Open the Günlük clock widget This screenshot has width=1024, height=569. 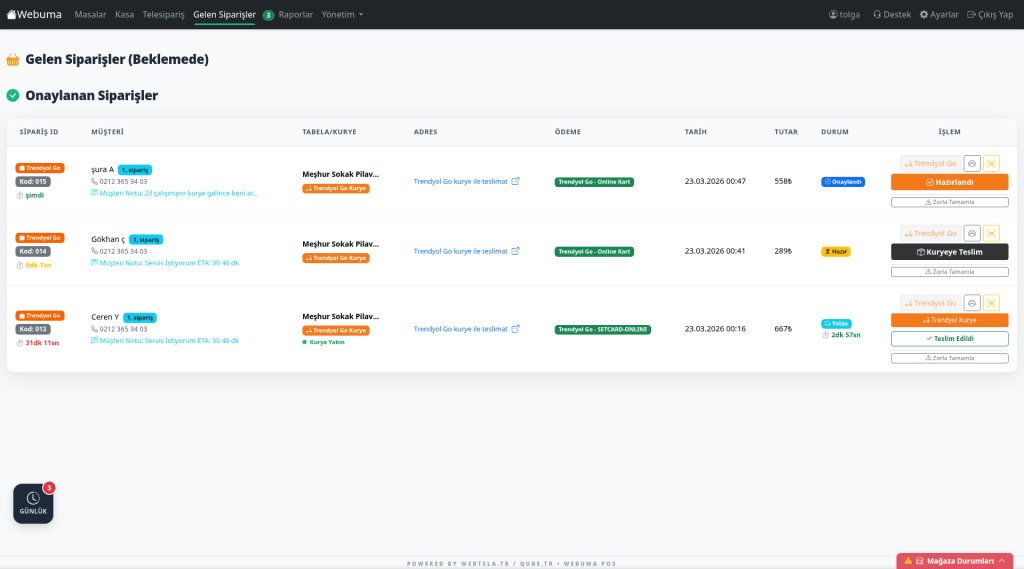point(33,503)
